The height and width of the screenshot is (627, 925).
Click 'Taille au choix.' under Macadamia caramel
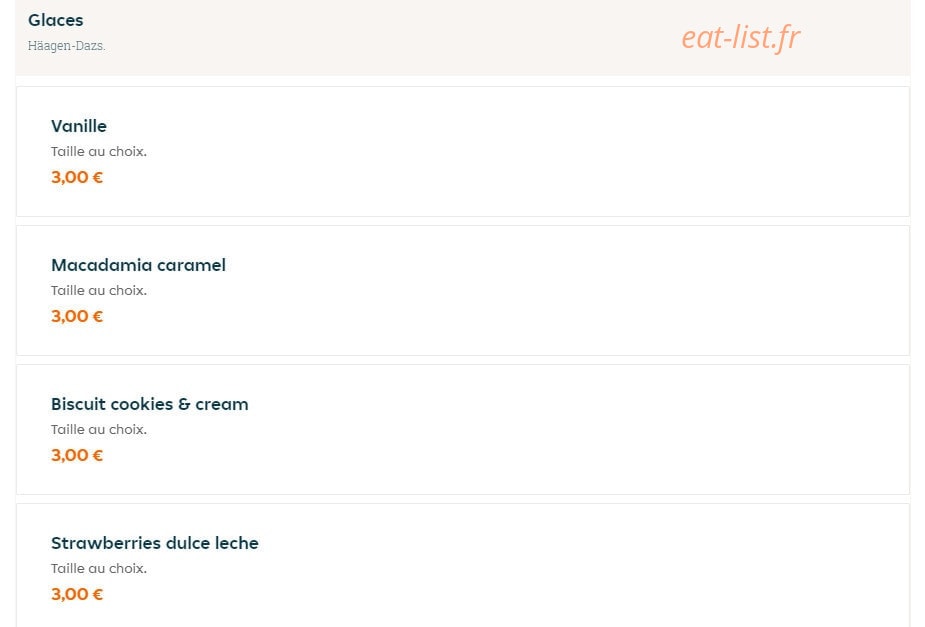[99, 291]
